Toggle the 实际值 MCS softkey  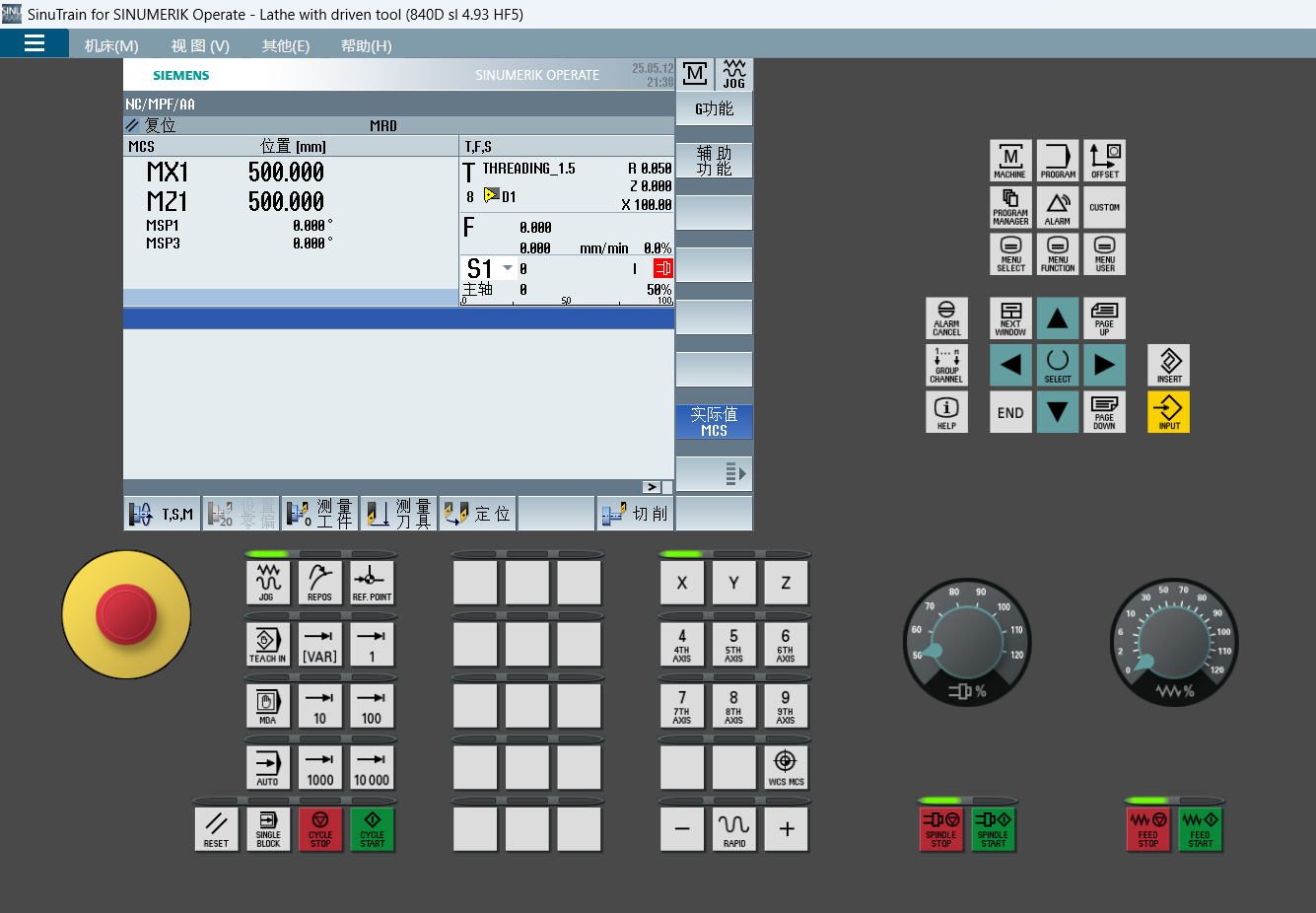(715, 421)
